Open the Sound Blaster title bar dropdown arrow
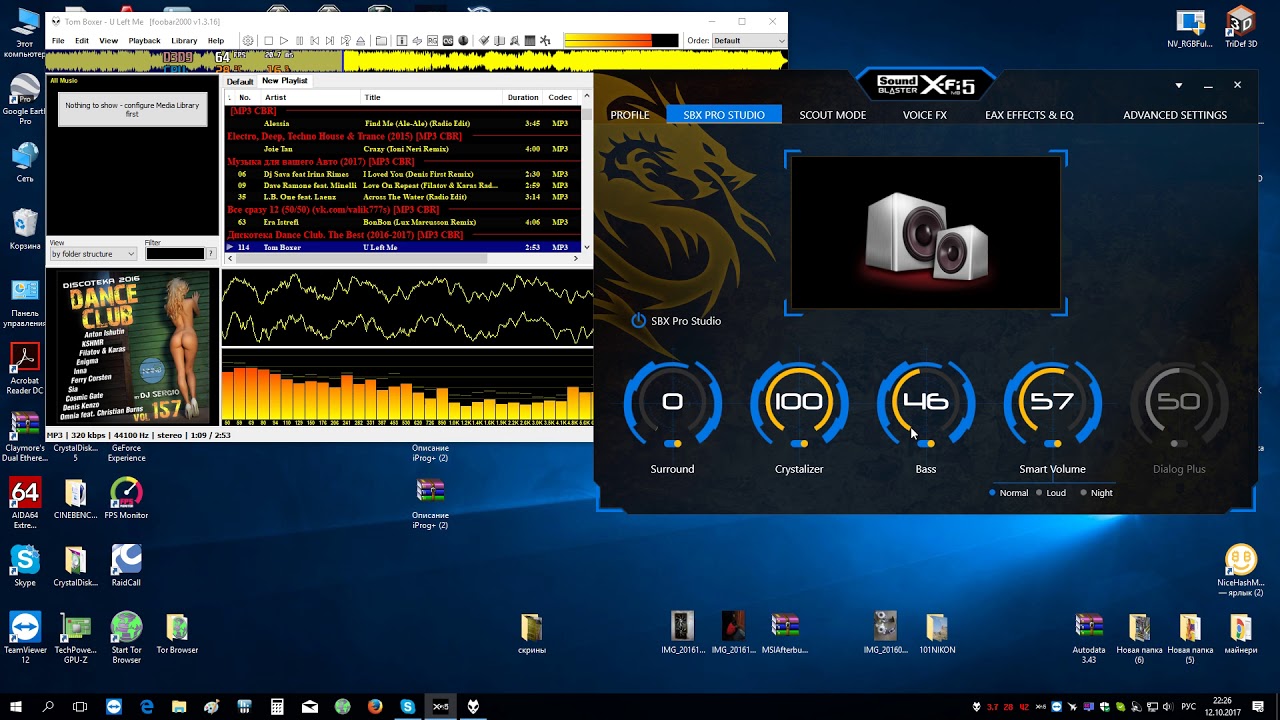 pos(1179,86)
